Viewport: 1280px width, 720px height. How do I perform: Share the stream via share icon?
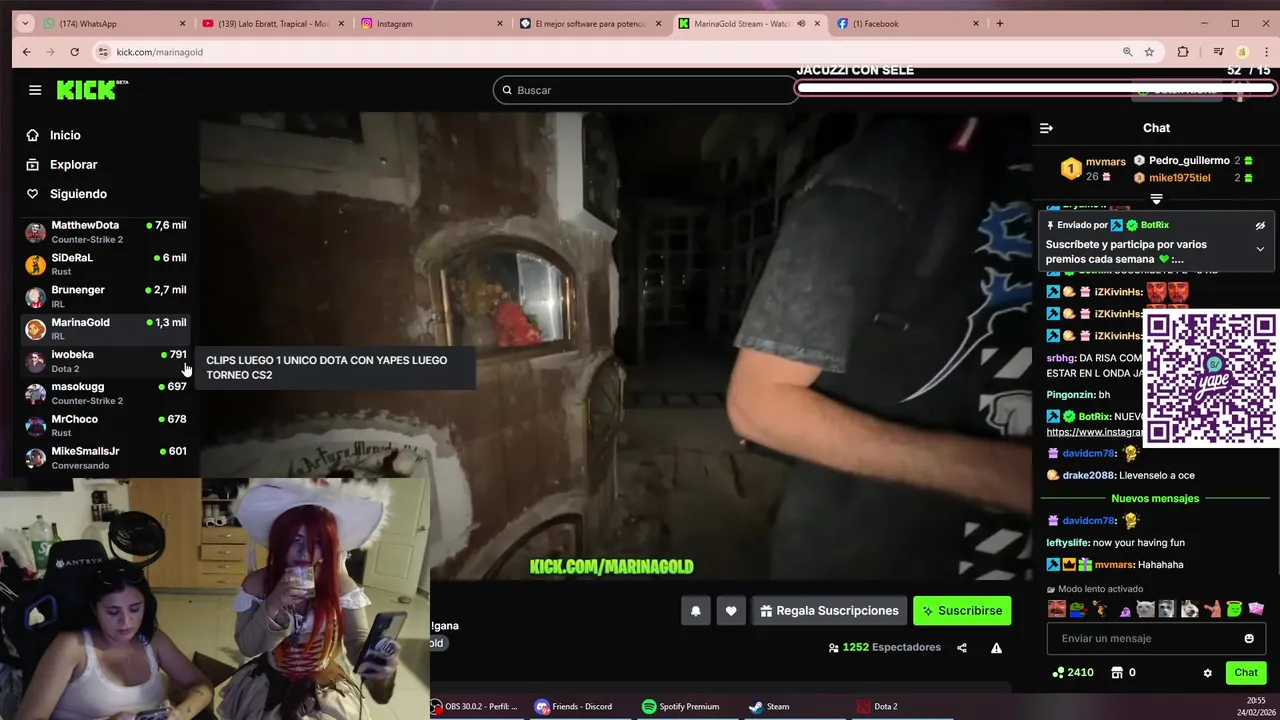(x=962, y=648)
